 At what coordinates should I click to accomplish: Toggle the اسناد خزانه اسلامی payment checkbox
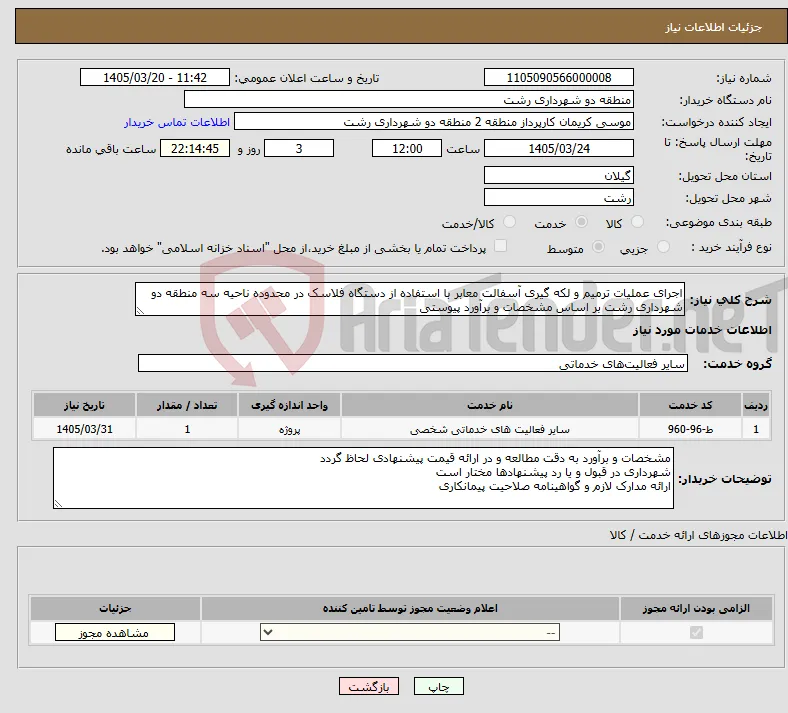tap(500, 246)
